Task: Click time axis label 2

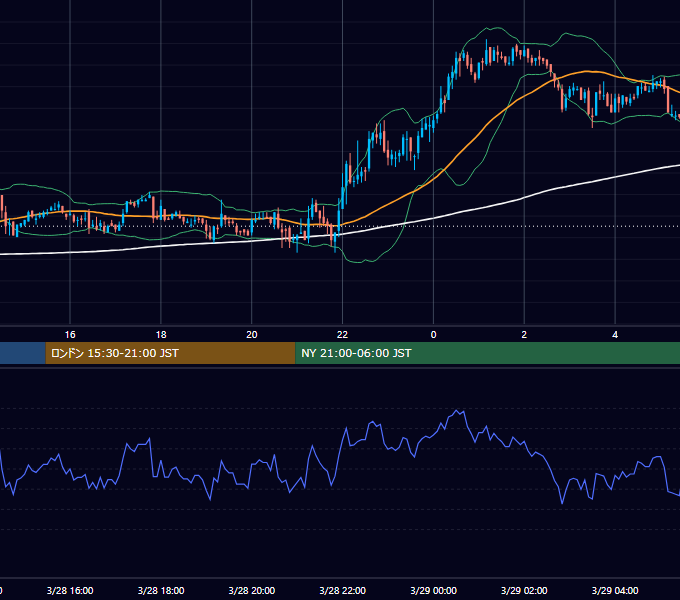Action: coord(524,335)
